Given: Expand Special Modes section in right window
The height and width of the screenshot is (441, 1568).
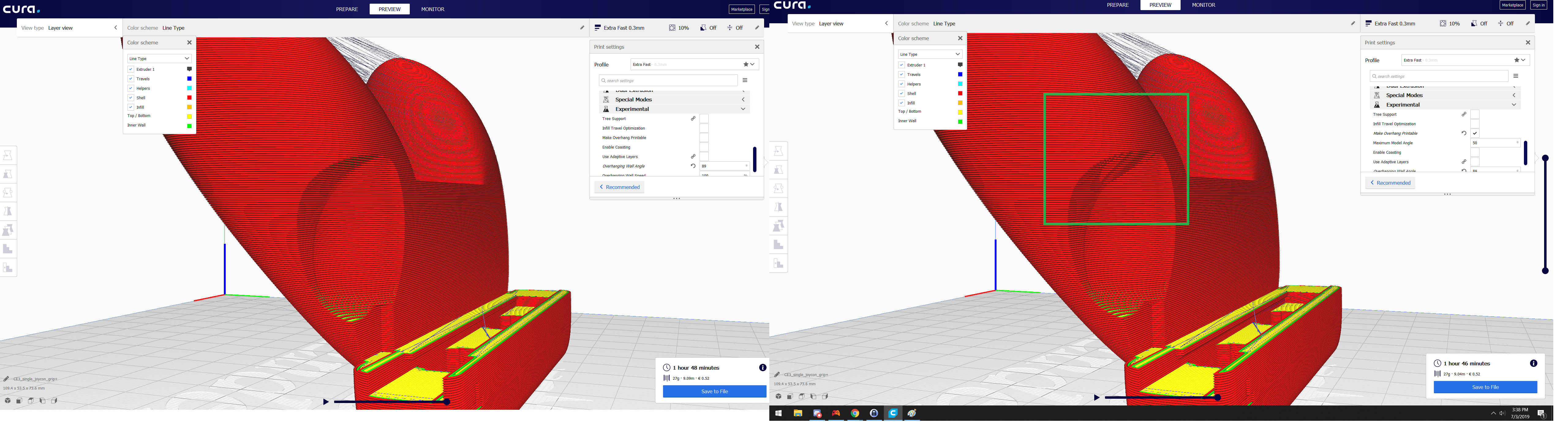Looking at the screenshot, I should click(1445, 95).
